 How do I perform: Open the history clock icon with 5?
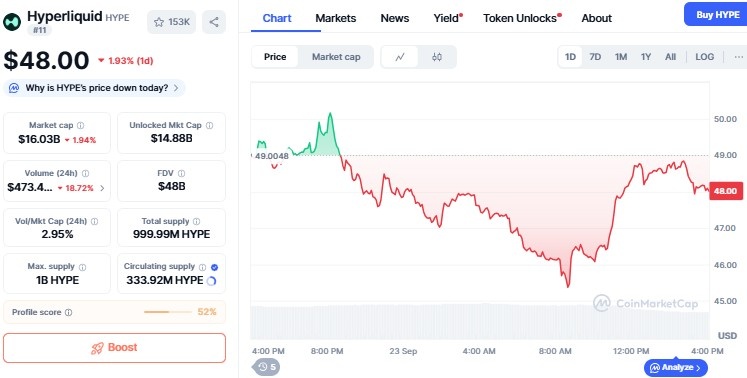pos(266,367)
